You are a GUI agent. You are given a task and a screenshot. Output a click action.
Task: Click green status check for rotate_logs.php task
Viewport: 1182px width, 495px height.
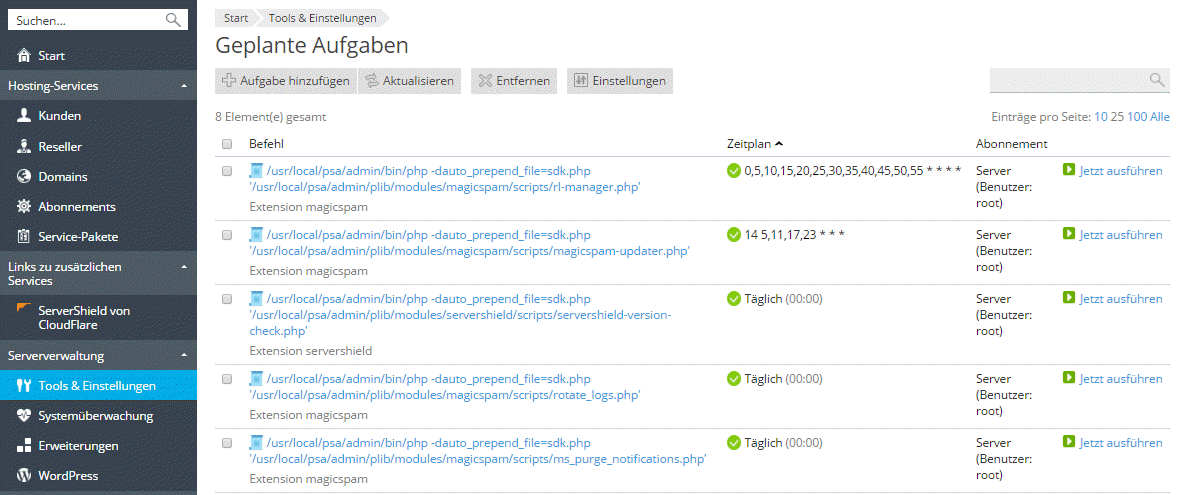tap(733, 379)
